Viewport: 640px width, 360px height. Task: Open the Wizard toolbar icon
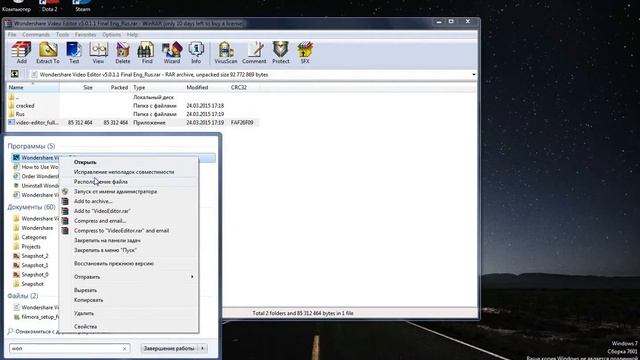[172, 53]
